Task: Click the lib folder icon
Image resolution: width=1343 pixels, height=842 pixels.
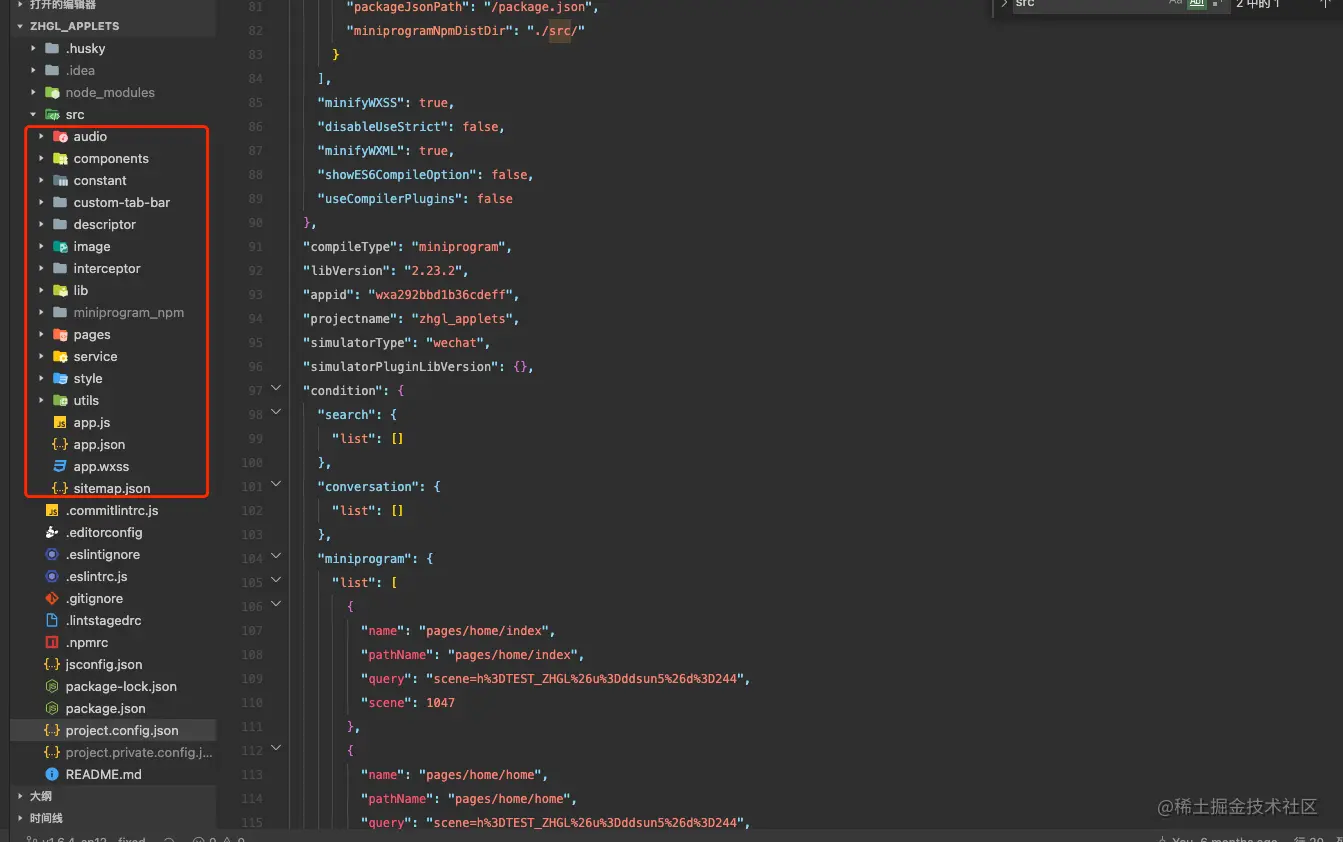Action: coord(60,291)
